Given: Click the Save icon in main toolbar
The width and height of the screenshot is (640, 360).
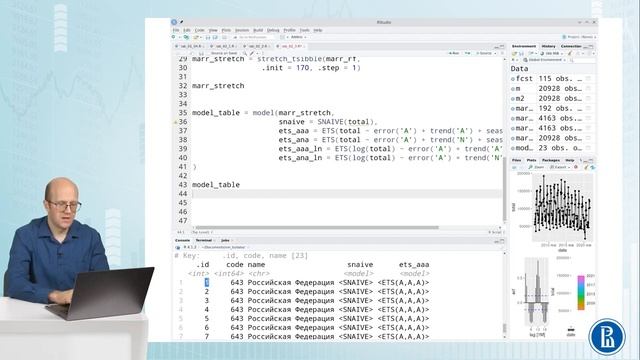Looking at the screenshot, I should [208, 37].
